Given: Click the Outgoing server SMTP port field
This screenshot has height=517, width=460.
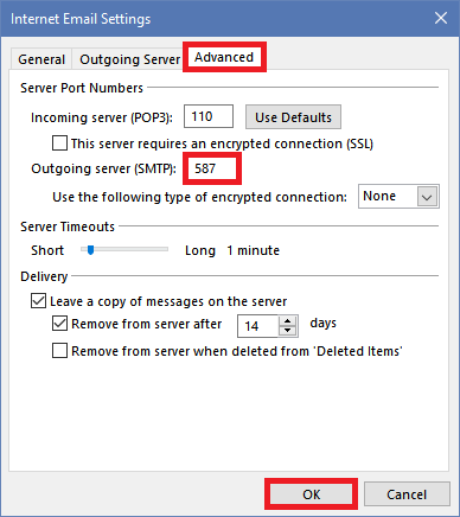Looking at the screenshot, I should click(212, 168).
